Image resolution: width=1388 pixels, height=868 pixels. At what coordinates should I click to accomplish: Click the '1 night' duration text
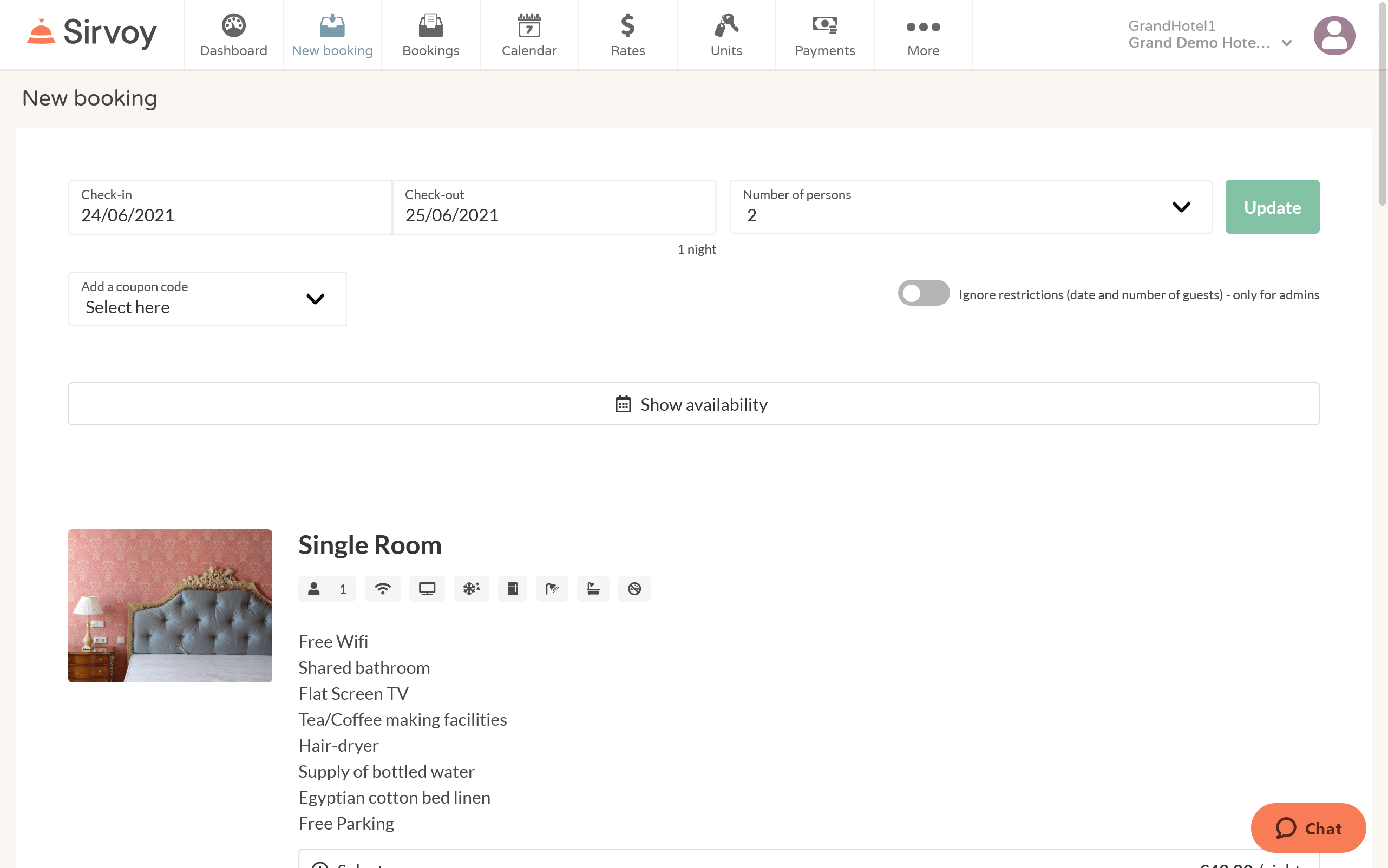coord(697,249)
